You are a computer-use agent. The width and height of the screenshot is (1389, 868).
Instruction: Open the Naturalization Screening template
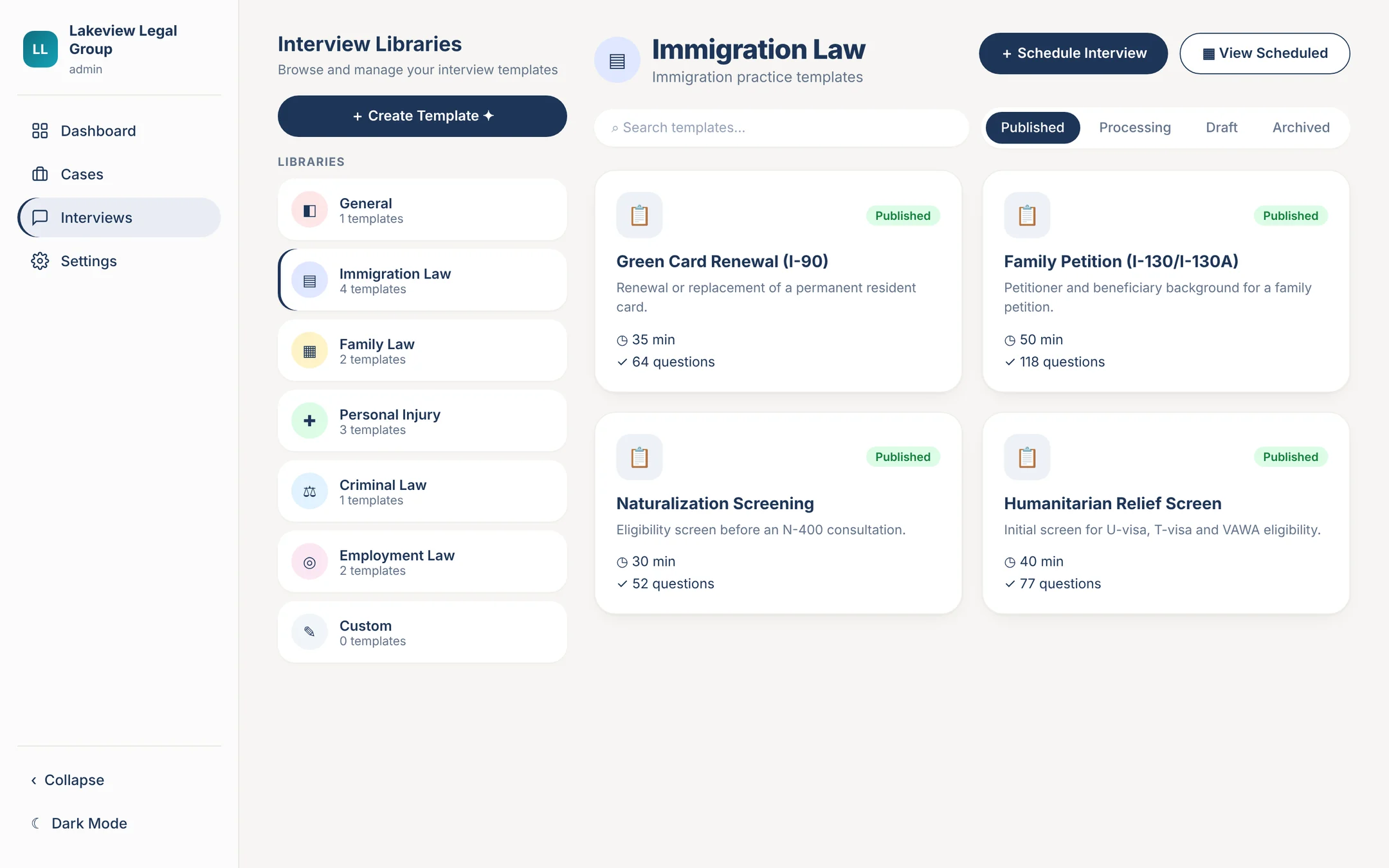tap(778, 513)
